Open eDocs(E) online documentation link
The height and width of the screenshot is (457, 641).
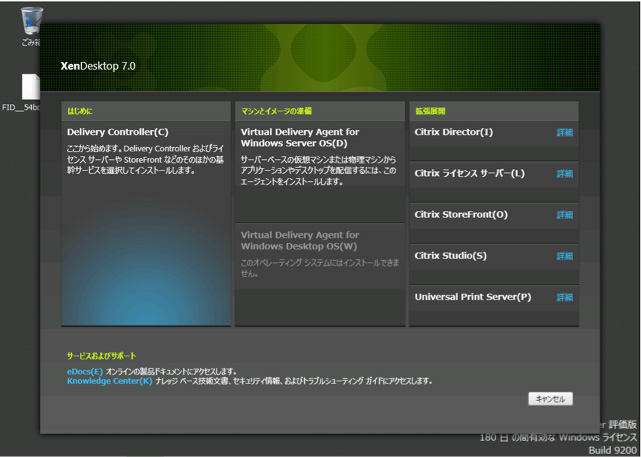(85, 372)
